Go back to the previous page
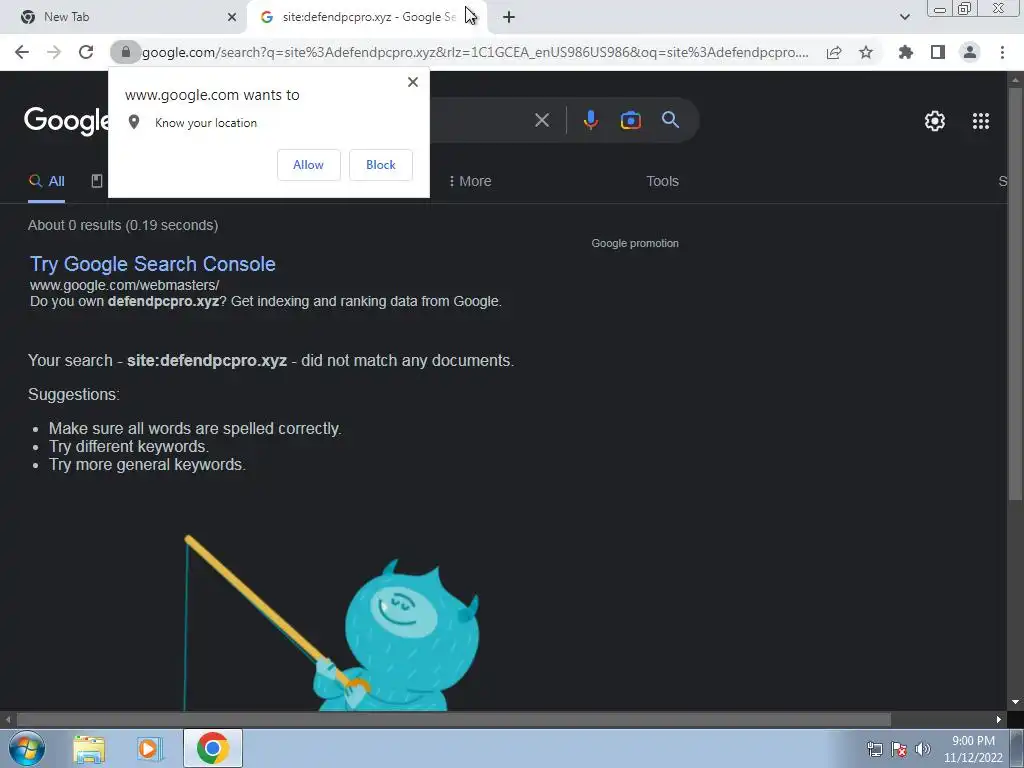 [x=22, y=52]
